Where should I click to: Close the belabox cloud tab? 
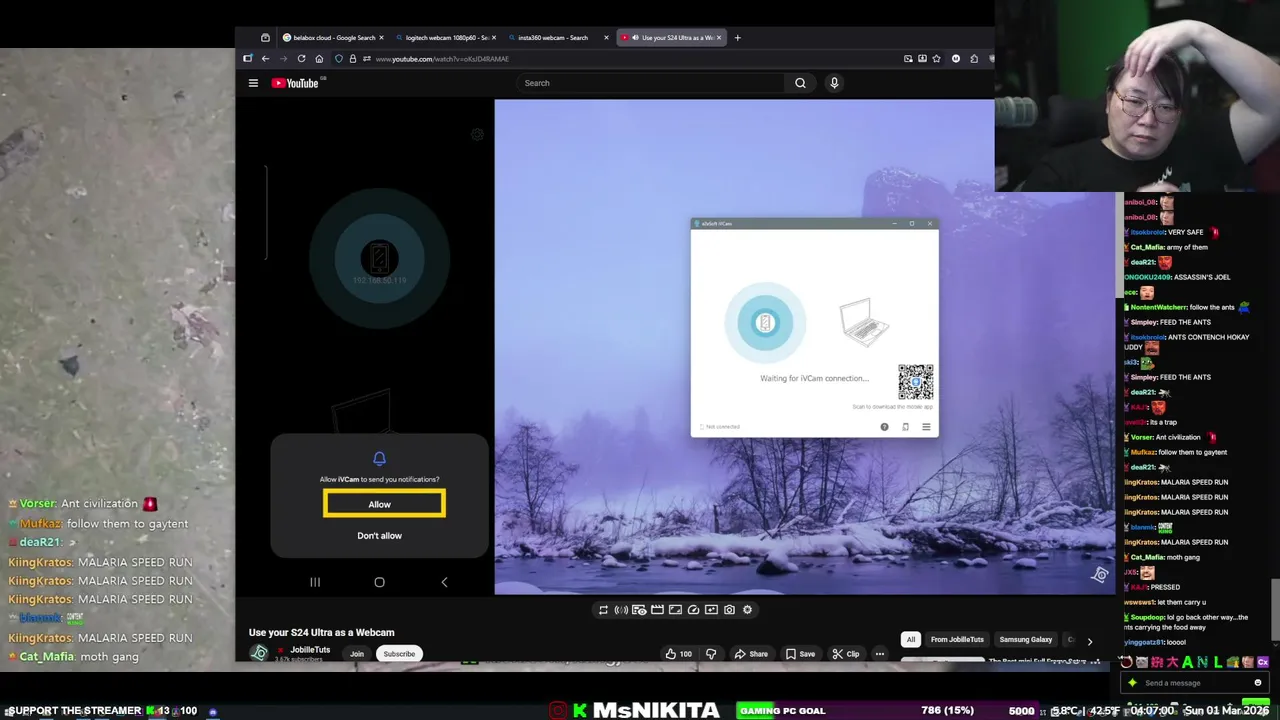coord(381,38)
